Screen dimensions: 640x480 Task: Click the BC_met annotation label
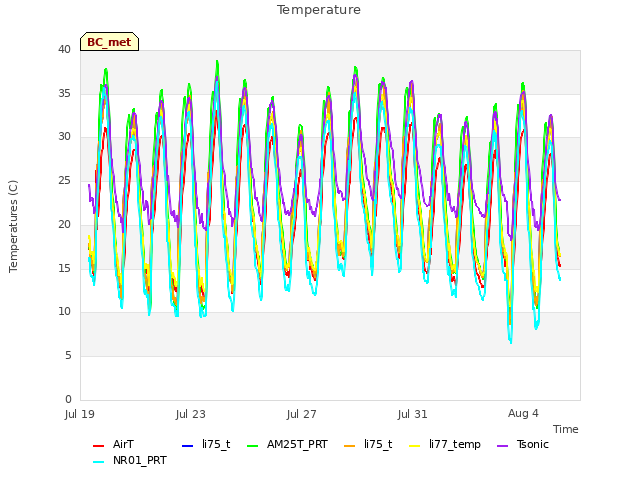109,42
